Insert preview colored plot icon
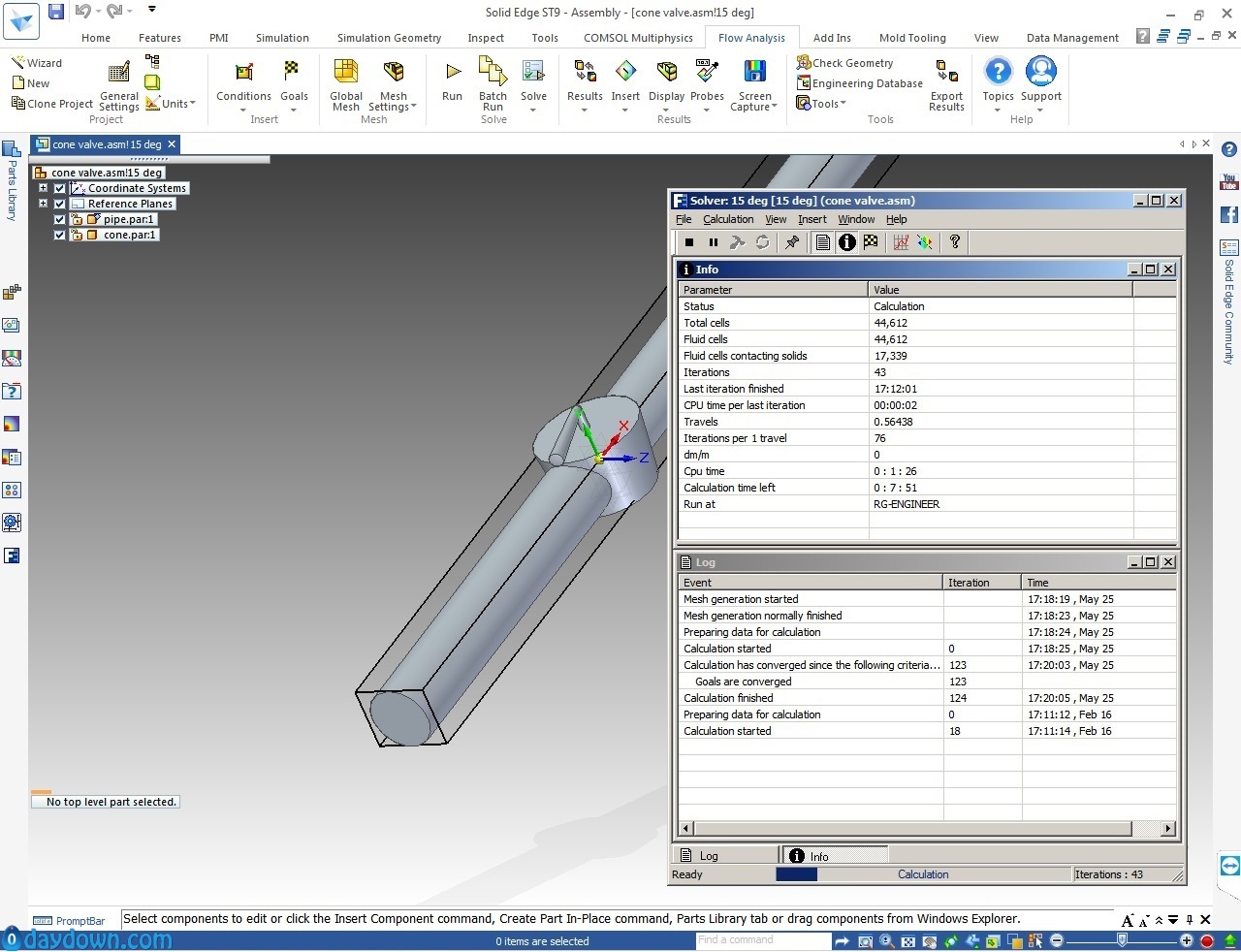 (x=925, y=242)
